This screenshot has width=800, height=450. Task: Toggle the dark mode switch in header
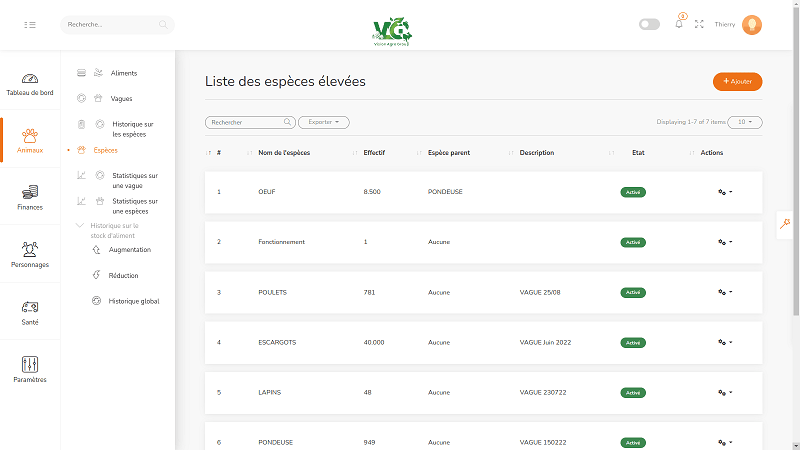[x=649, y=24]
